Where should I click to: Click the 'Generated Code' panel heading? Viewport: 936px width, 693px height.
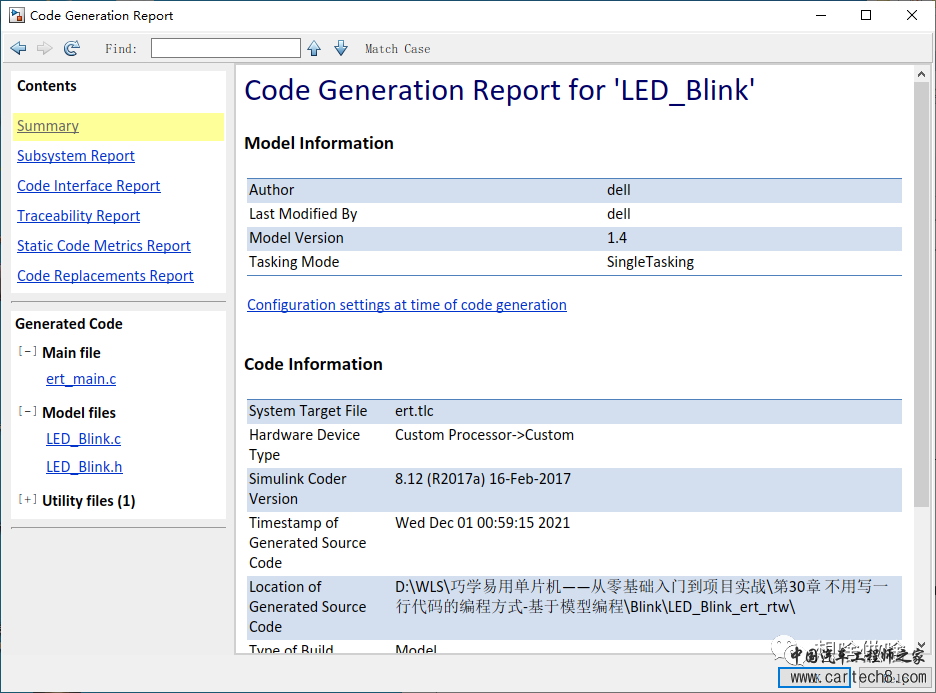[69, 324]
